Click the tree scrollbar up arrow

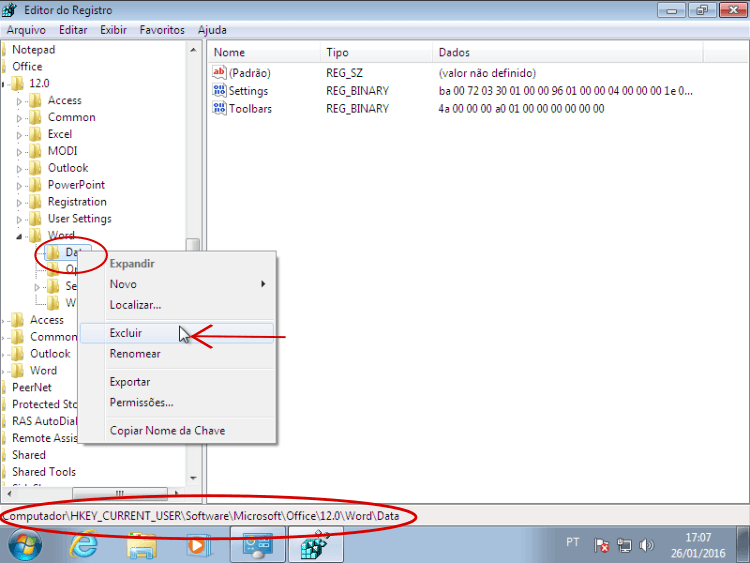[x=193, y=50]
